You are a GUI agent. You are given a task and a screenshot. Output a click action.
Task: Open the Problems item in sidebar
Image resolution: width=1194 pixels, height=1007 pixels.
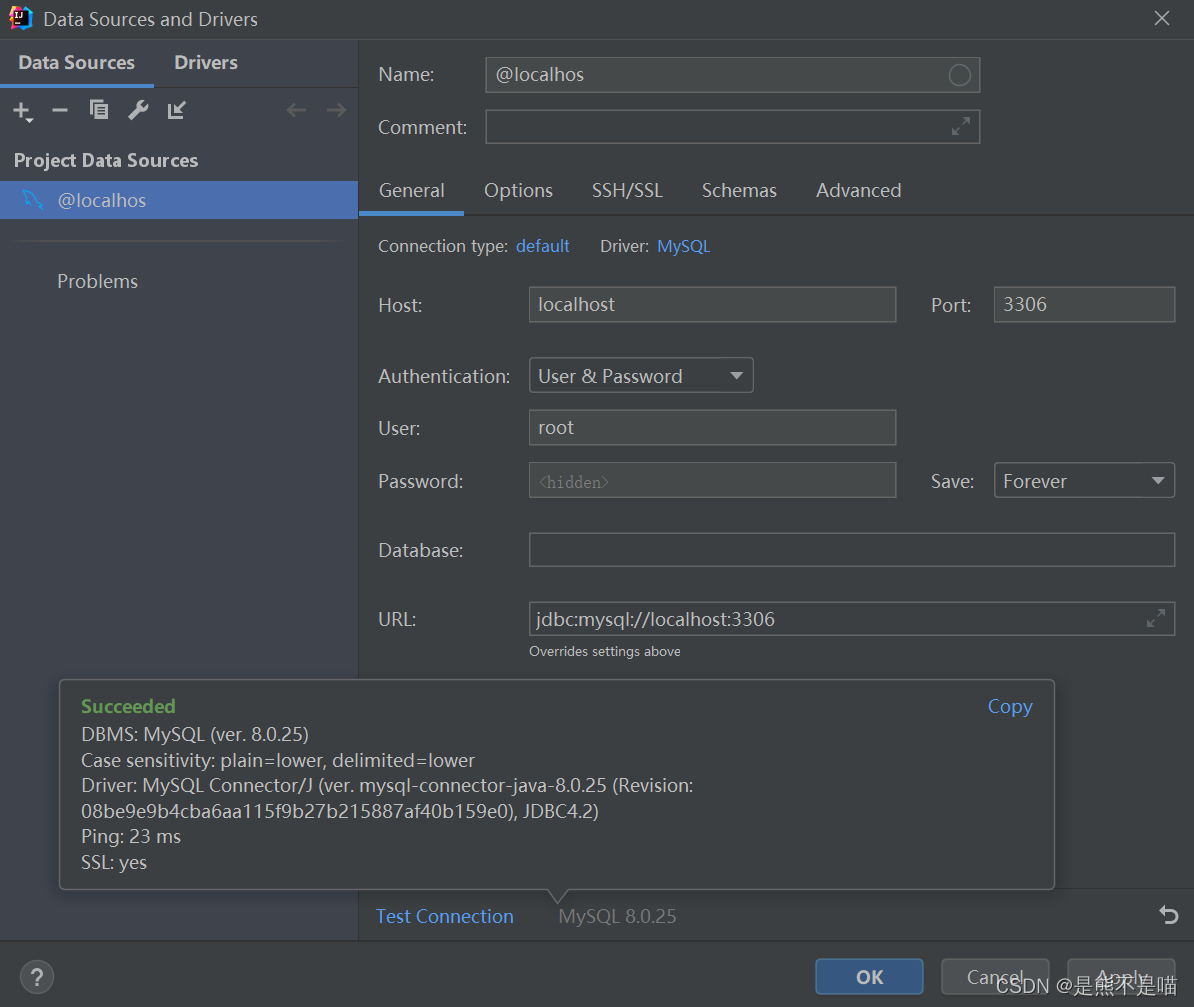click(97, 281)
